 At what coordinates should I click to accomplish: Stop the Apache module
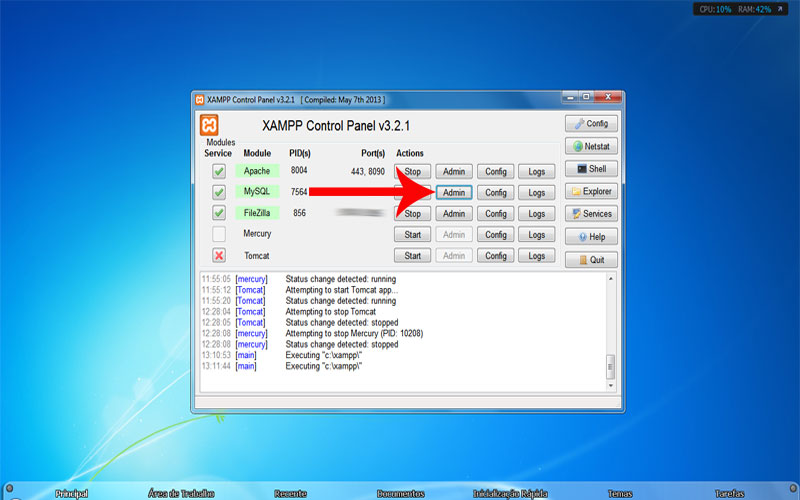412,171
